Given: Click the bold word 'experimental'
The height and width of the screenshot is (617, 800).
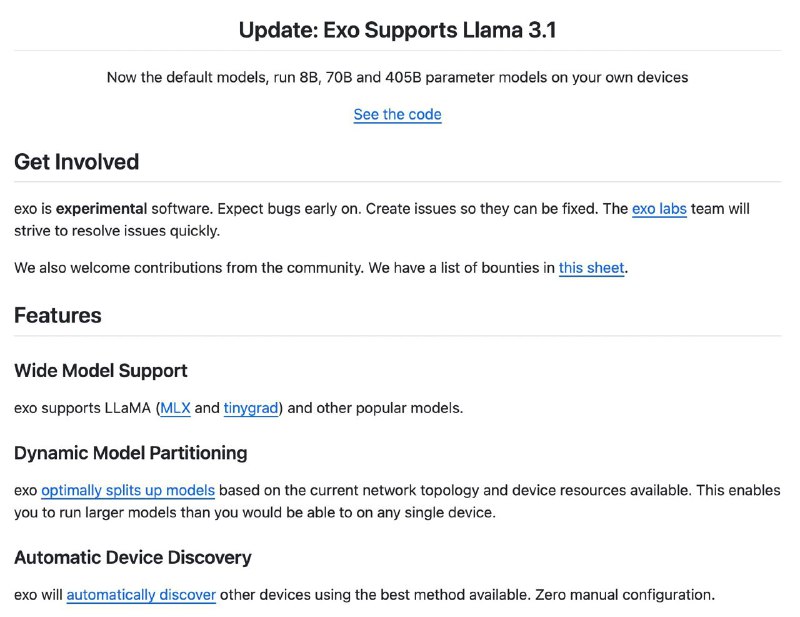Looking at the screenshot, I should [x=102, y=209].
